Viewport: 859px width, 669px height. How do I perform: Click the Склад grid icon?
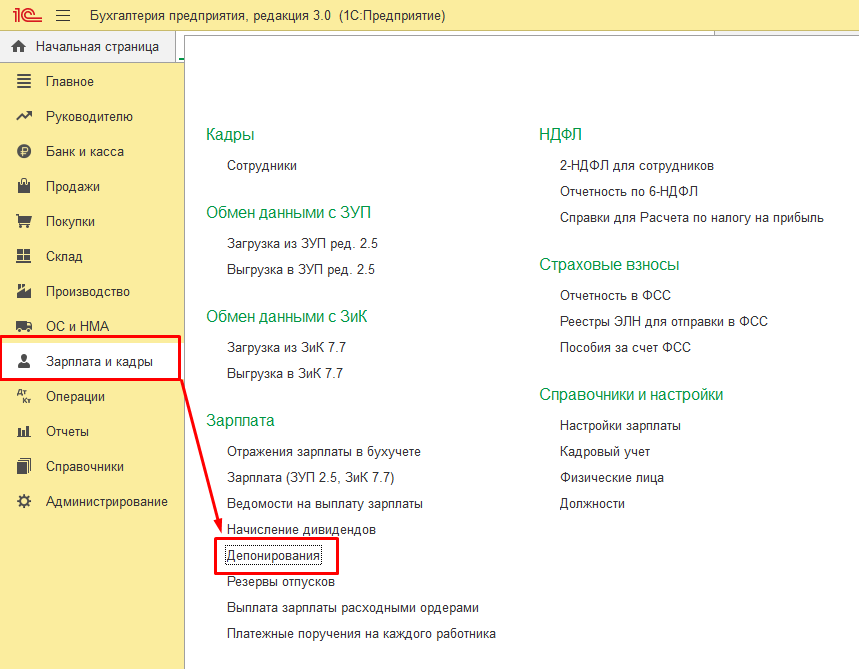coord(25,257)
